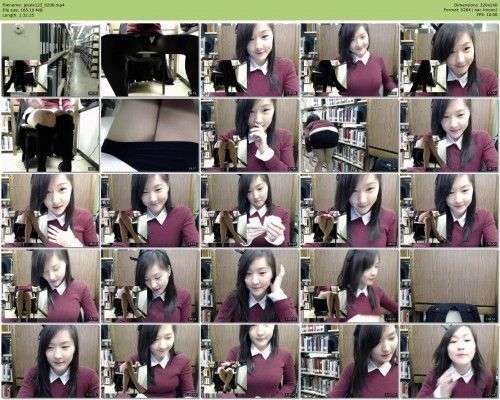Select bottom-row frame with large bookshelf at left
This screenshot has height=400, width=500.
[x=349, y=361]
